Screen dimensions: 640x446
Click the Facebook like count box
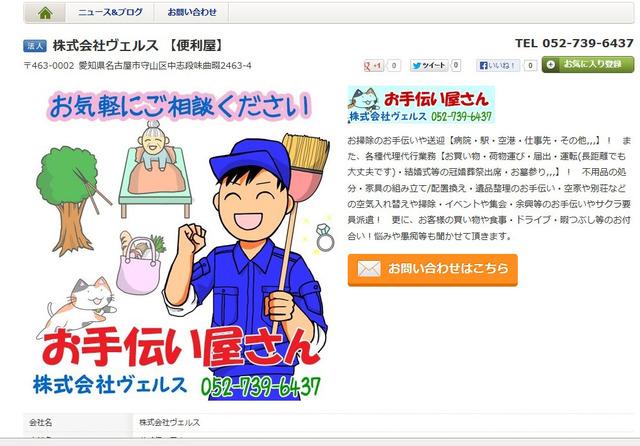pos(530,65)
